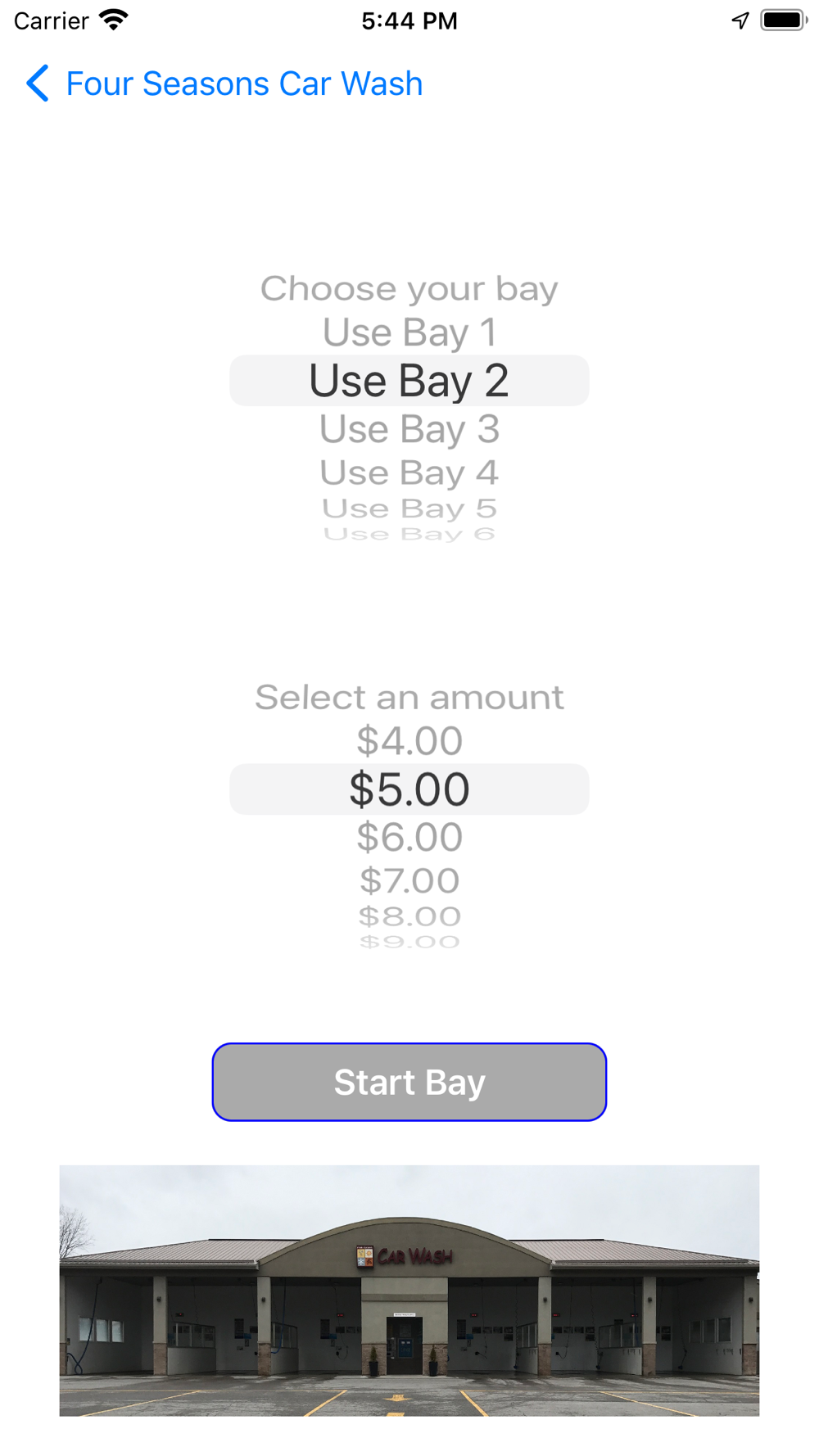Screen dimensions: 819x1456
Task: Tap the car wash building photo
Action: coord(409,1291)
